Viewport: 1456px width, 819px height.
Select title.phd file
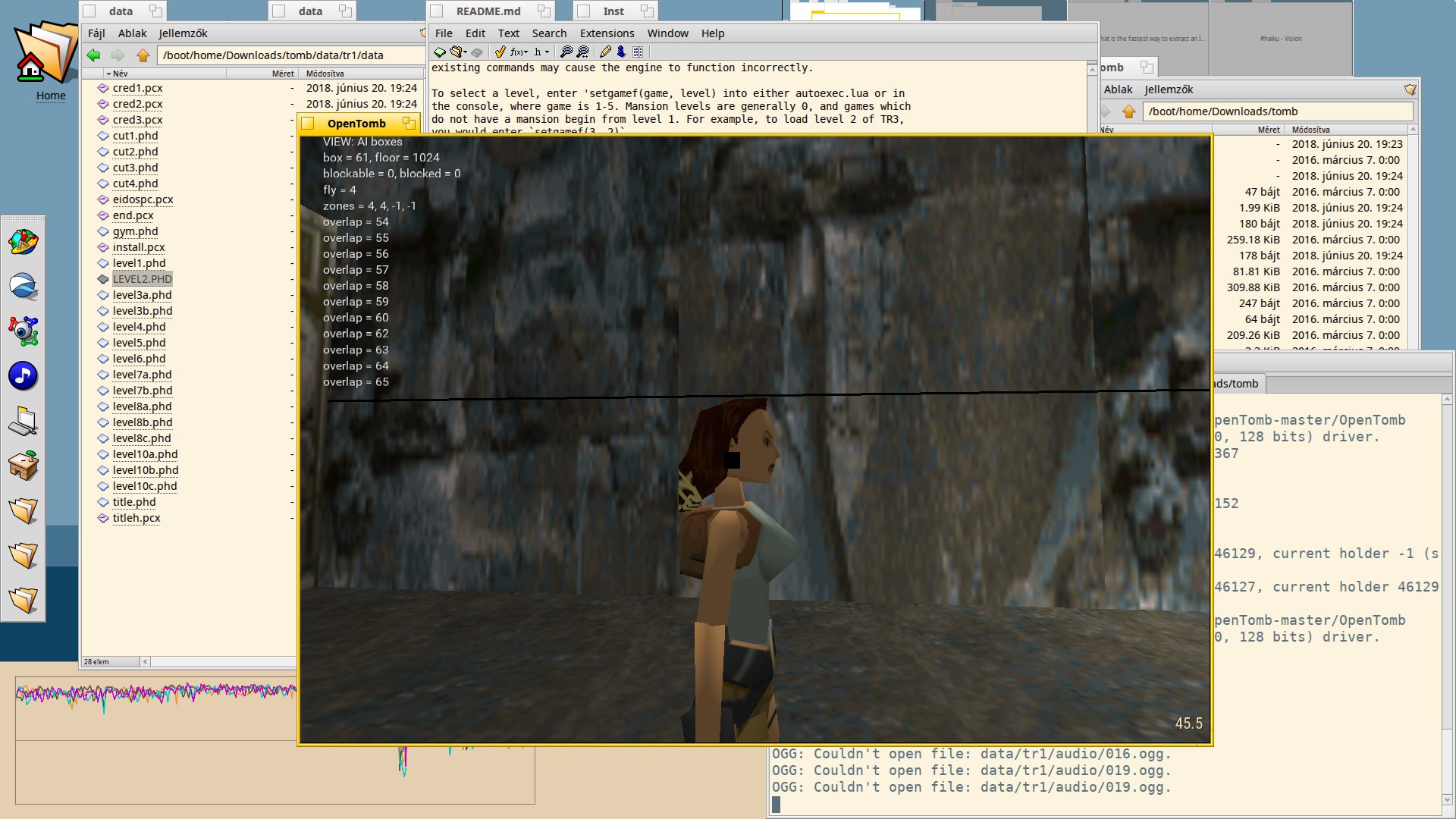click(x=134, y=502)
